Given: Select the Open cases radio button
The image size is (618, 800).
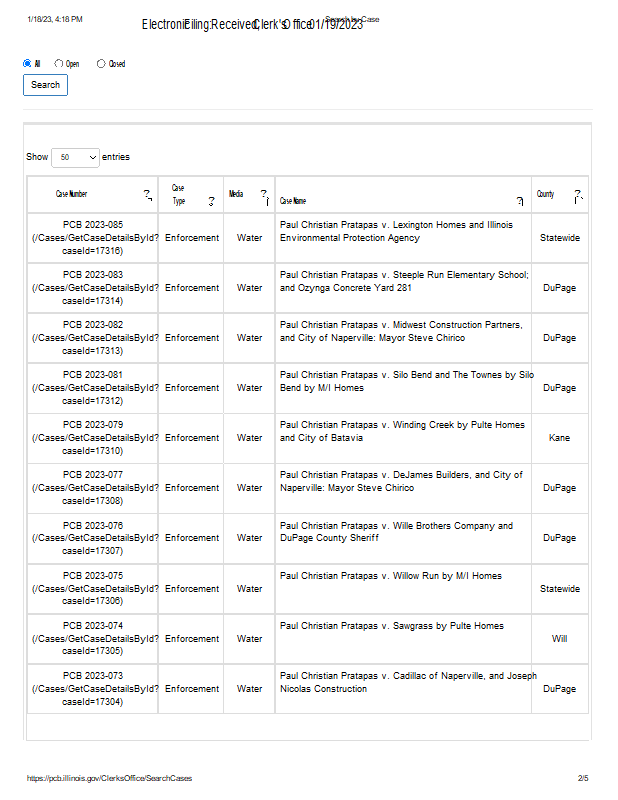Looking at the screenshot, I should (59, 63).
